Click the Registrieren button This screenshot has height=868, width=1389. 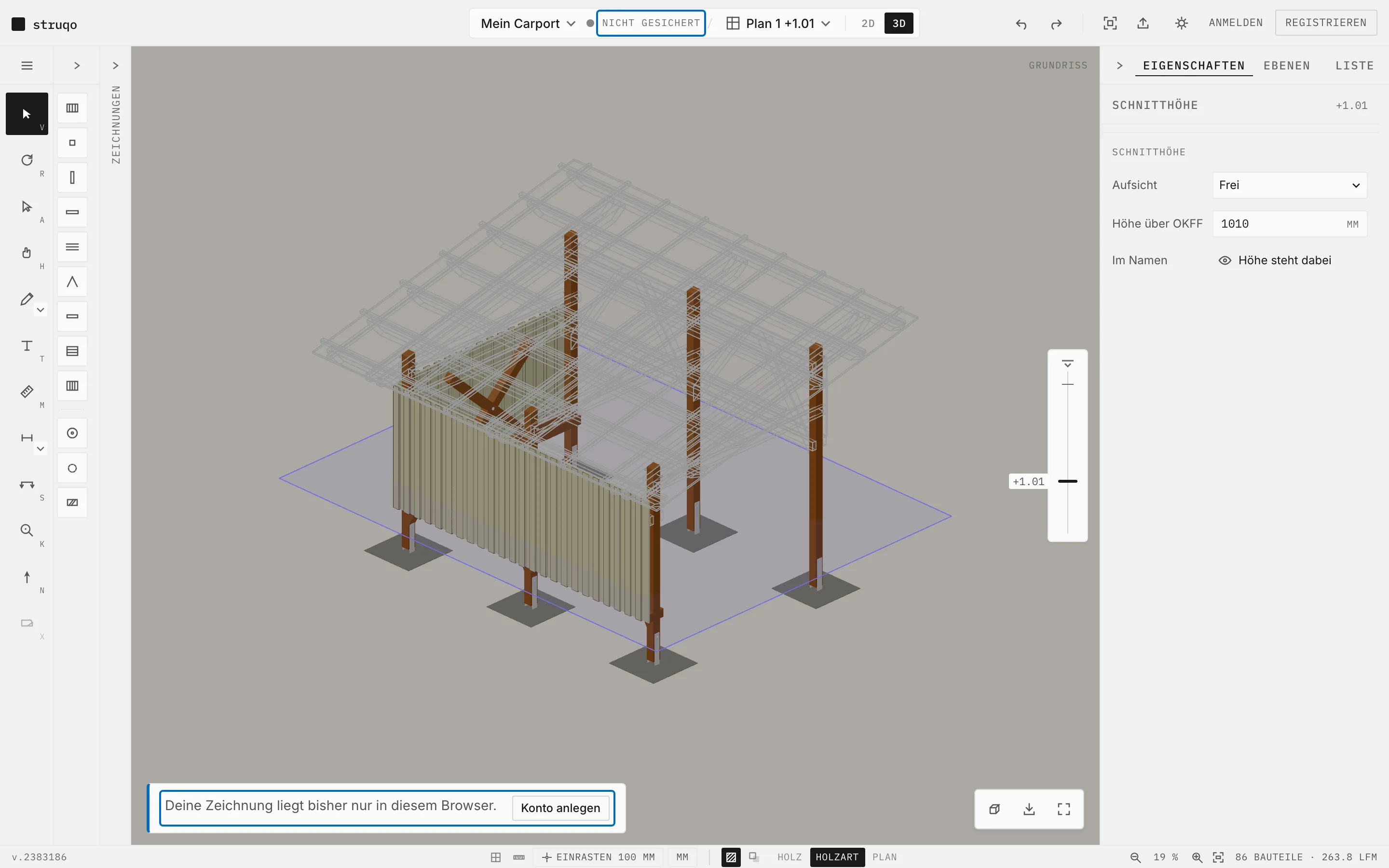coord(1326,23)
